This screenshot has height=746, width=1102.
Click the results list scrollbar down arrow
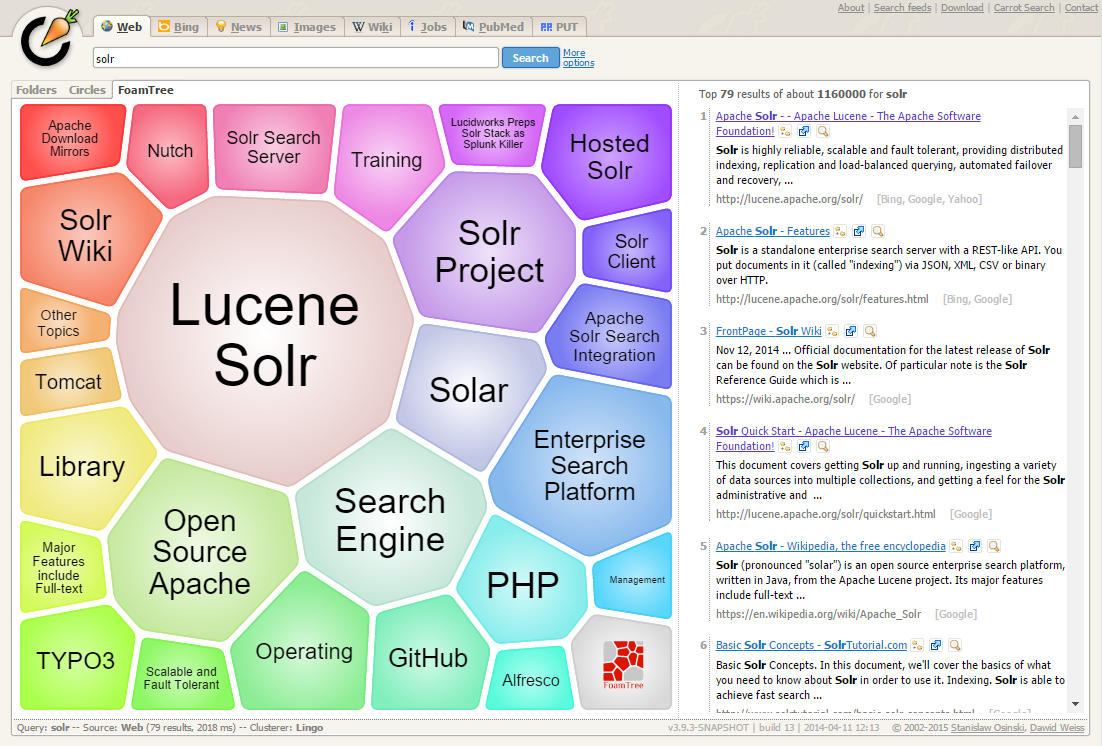coord(1075,704)
